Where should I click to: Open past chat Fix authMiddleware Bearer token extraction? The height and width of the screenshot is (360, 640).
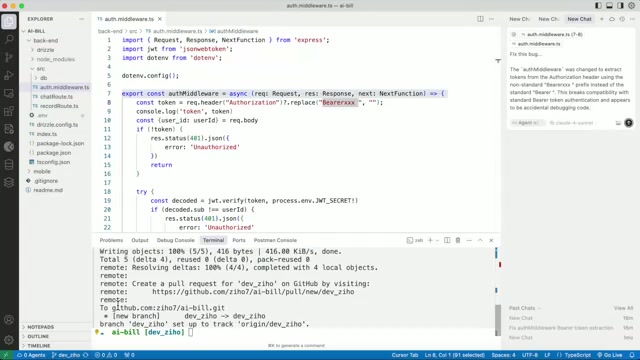click(561, 328)
